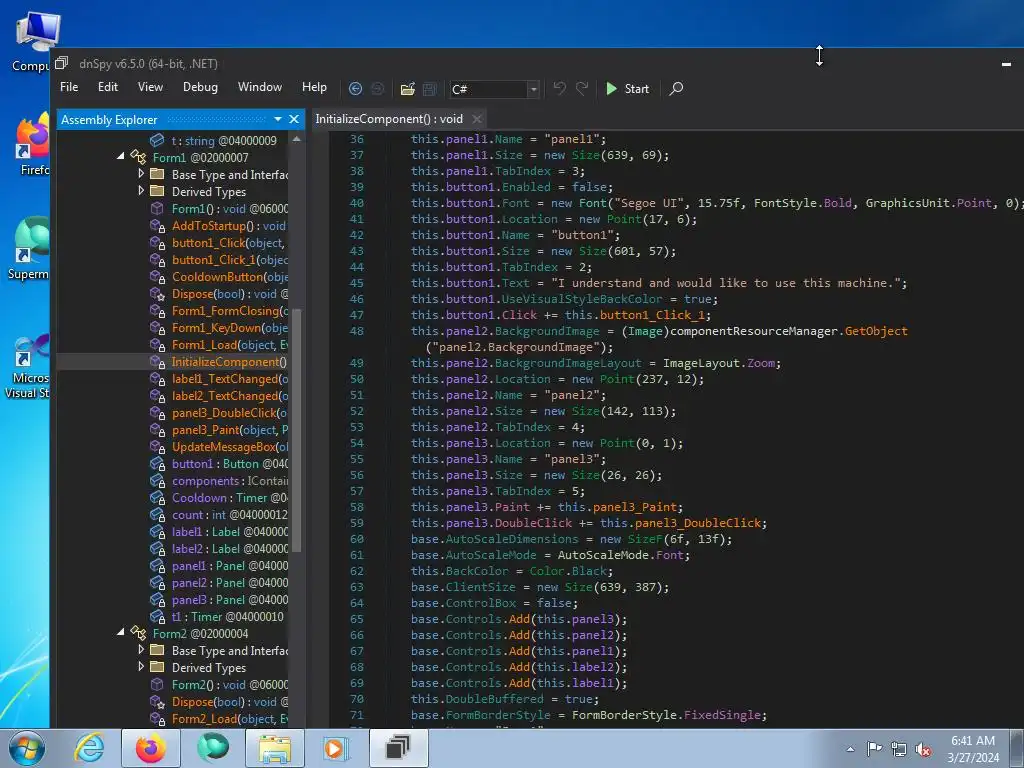Click the undo arrow in toolbar

(560, 88)
